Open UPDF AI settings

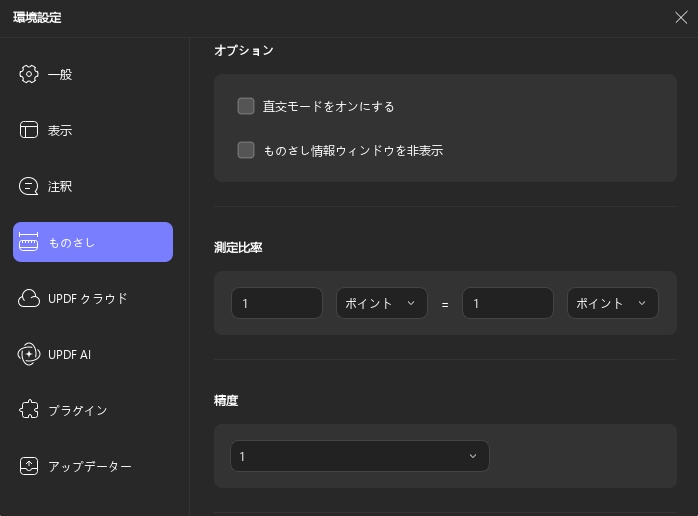click(93, 354)
